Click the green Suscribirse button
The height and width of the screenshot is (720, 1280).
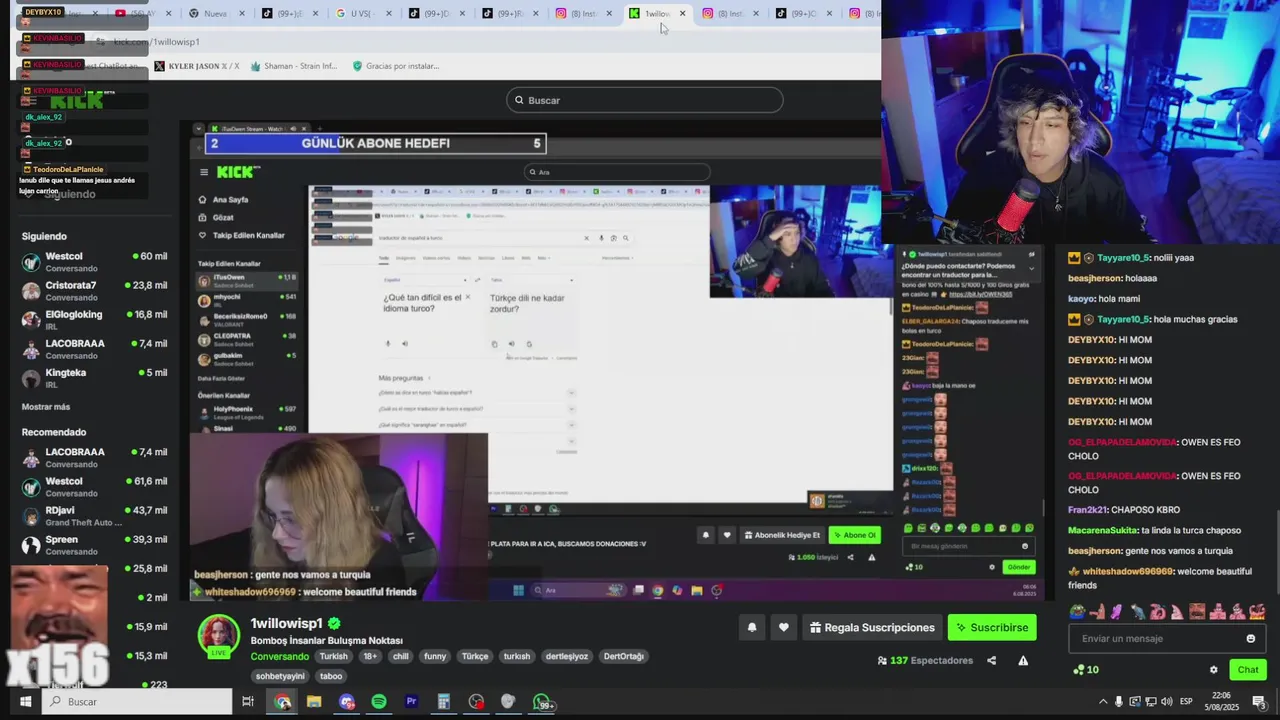coord(992,628)
